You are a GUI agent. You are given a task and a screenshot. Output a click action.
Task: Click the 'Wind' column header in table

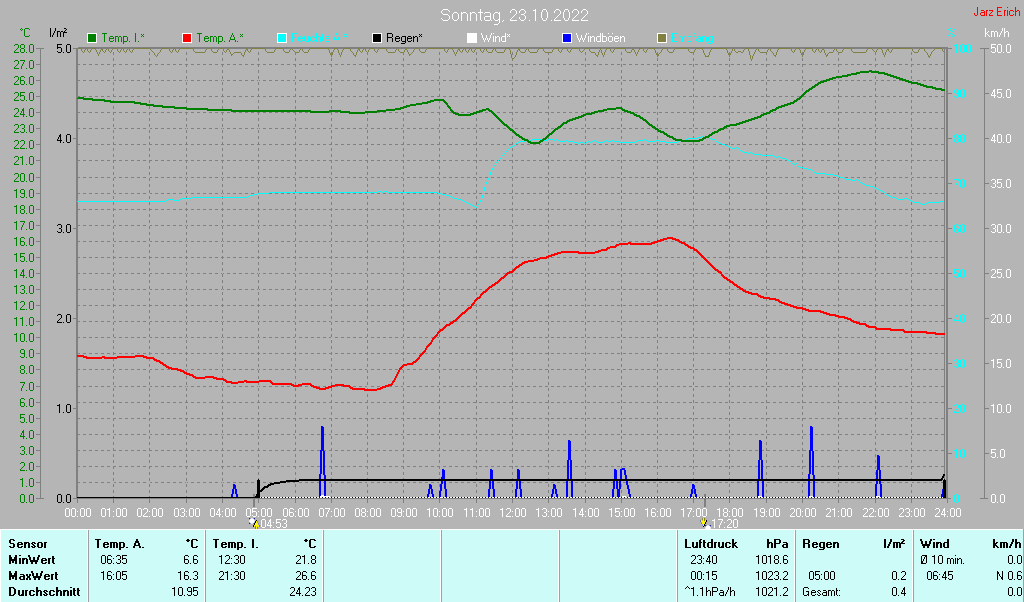coord(935,544)
